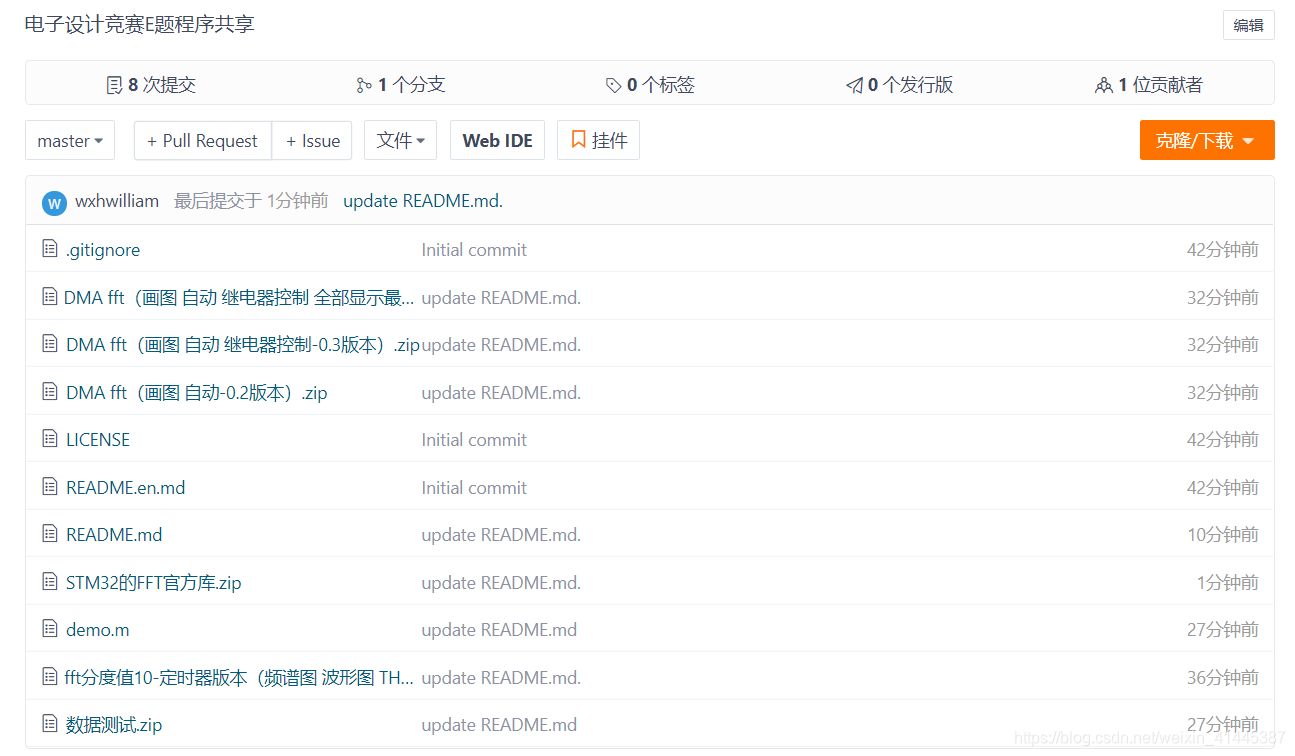
Task: Click the + Issue button
Action: [312, 140]
